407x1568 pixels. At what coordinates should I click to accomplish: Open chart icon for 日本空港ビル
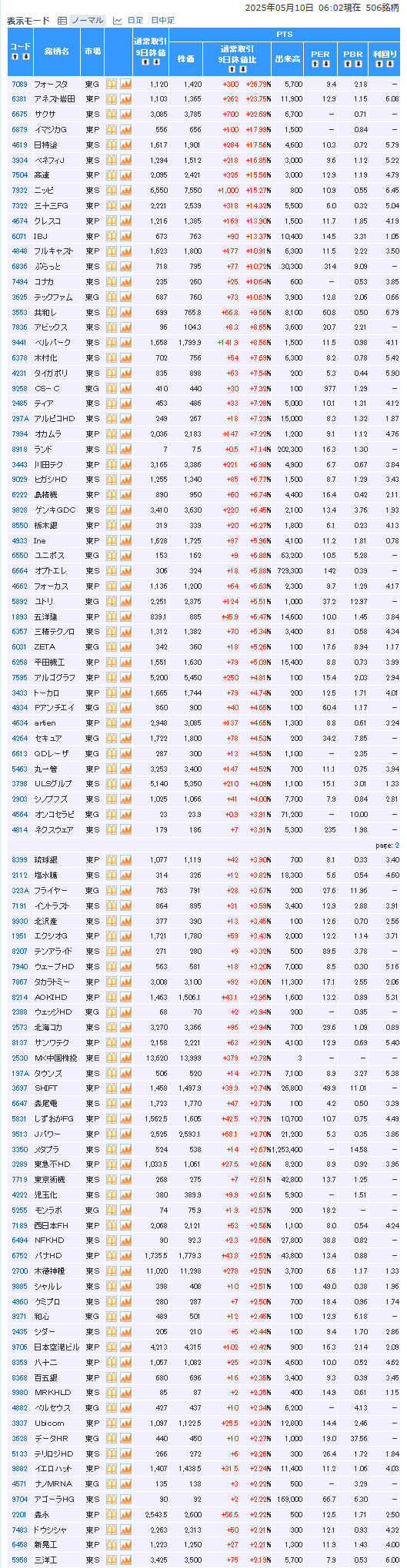(x=125, y=1347)
